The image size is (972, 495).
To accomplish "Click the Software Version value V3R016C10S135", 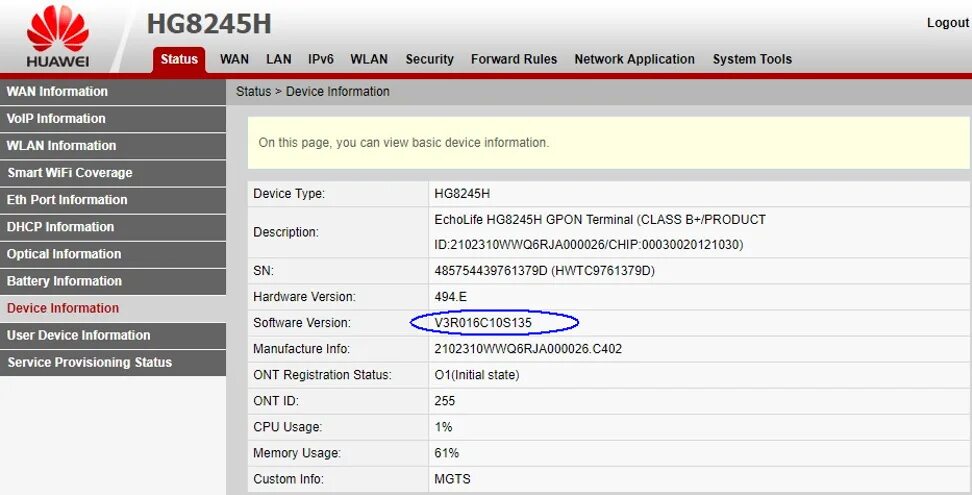I will [x=483, y=323].
